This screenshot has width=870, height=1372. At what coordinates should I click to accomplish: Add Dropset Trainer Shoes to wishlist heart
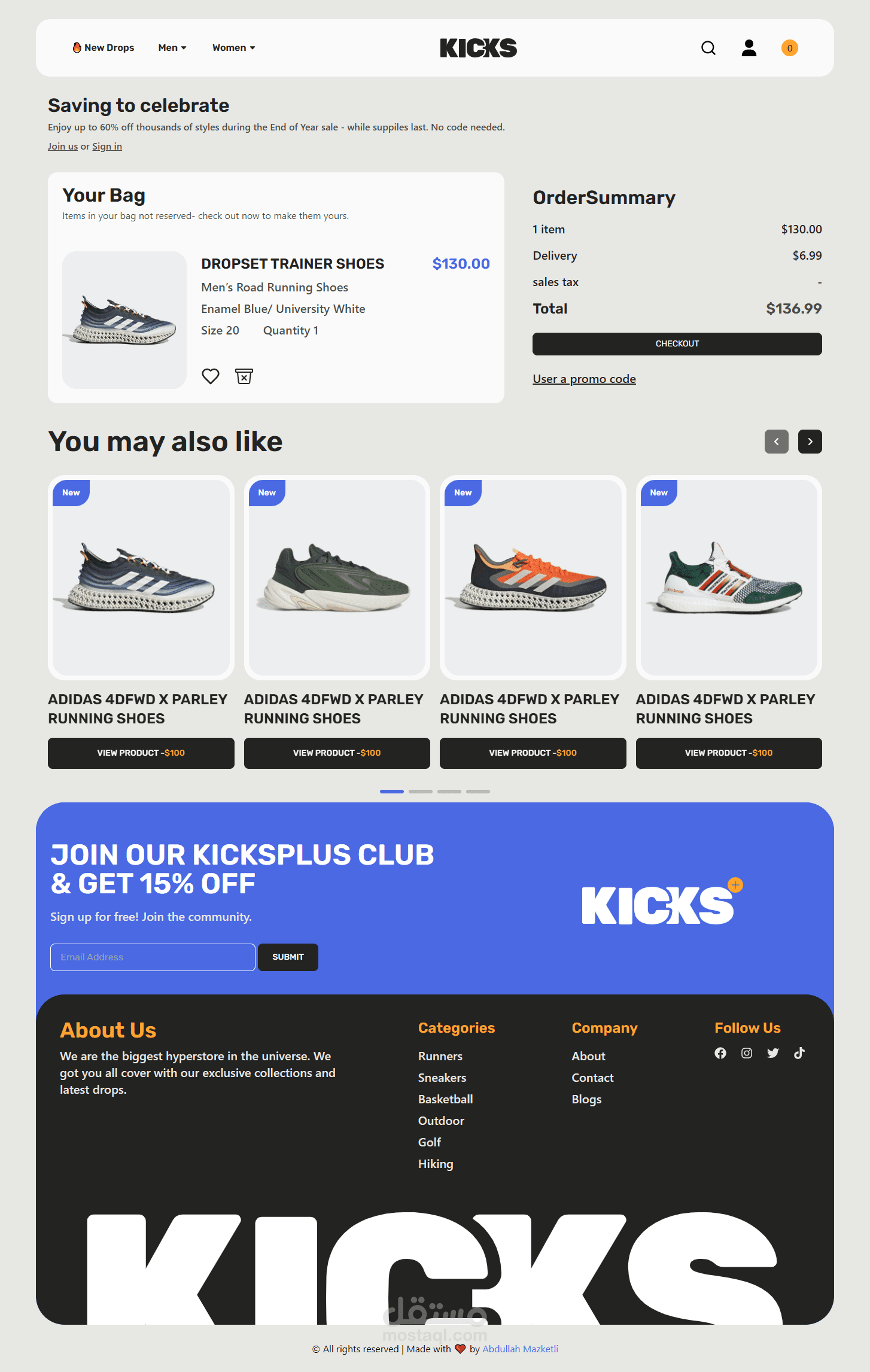[x=211, y=376]
